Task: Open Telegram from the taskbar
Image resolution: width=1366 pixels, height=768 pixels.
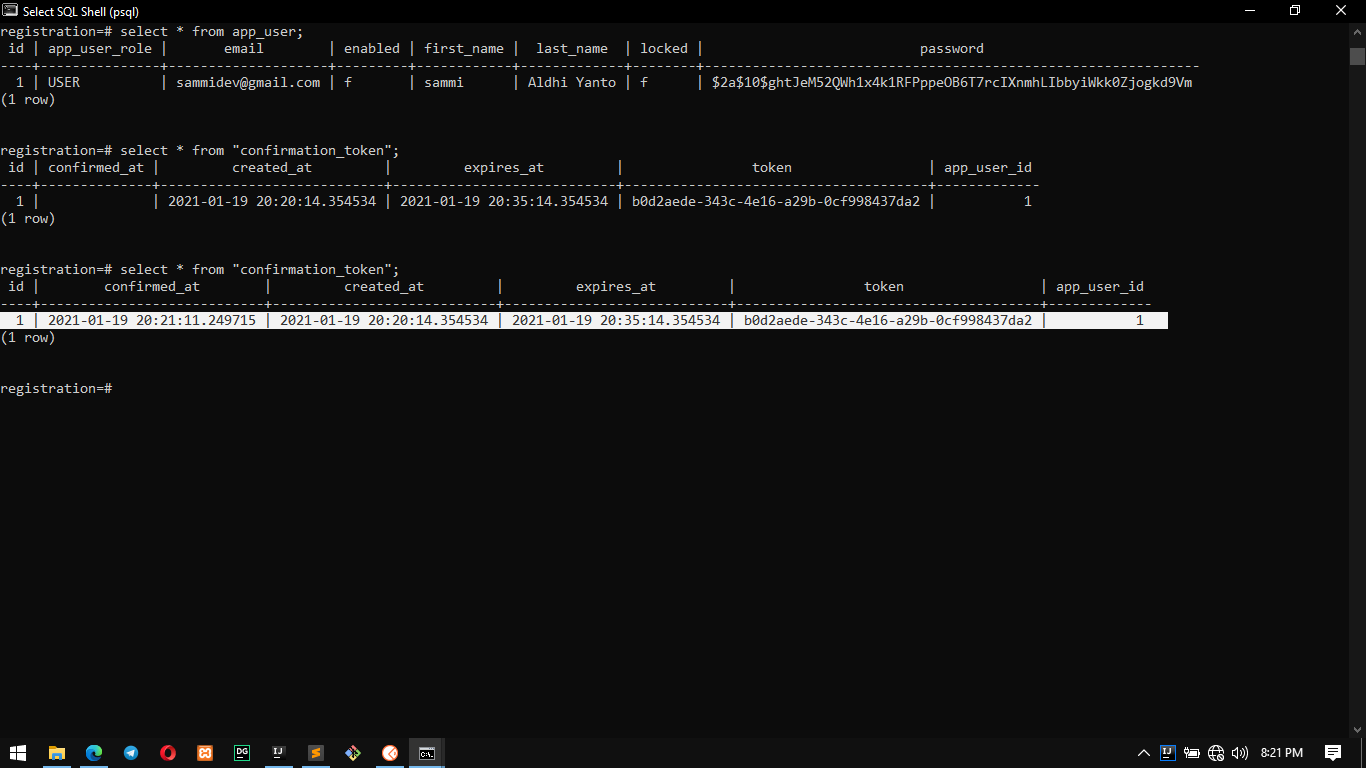Action: pos(131,753)
